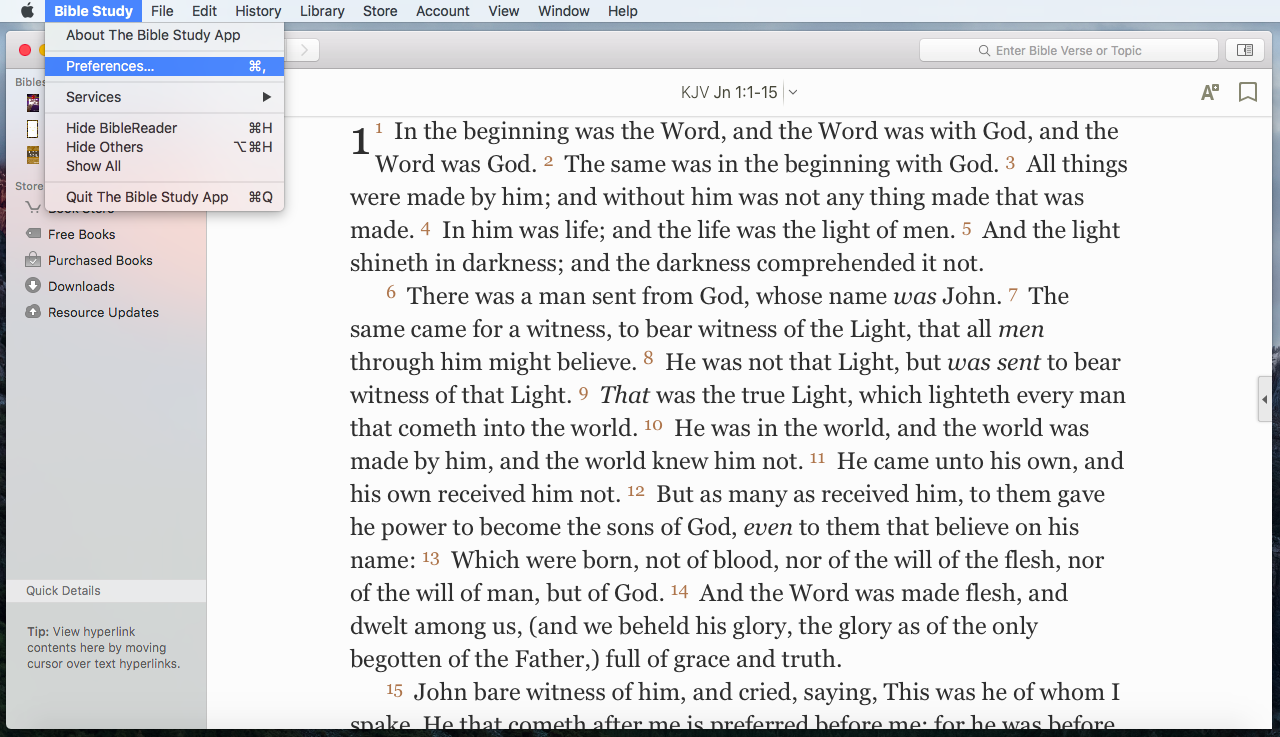Open the Window menu
The width and height of the screenshot is (1280, 737).
564,11
